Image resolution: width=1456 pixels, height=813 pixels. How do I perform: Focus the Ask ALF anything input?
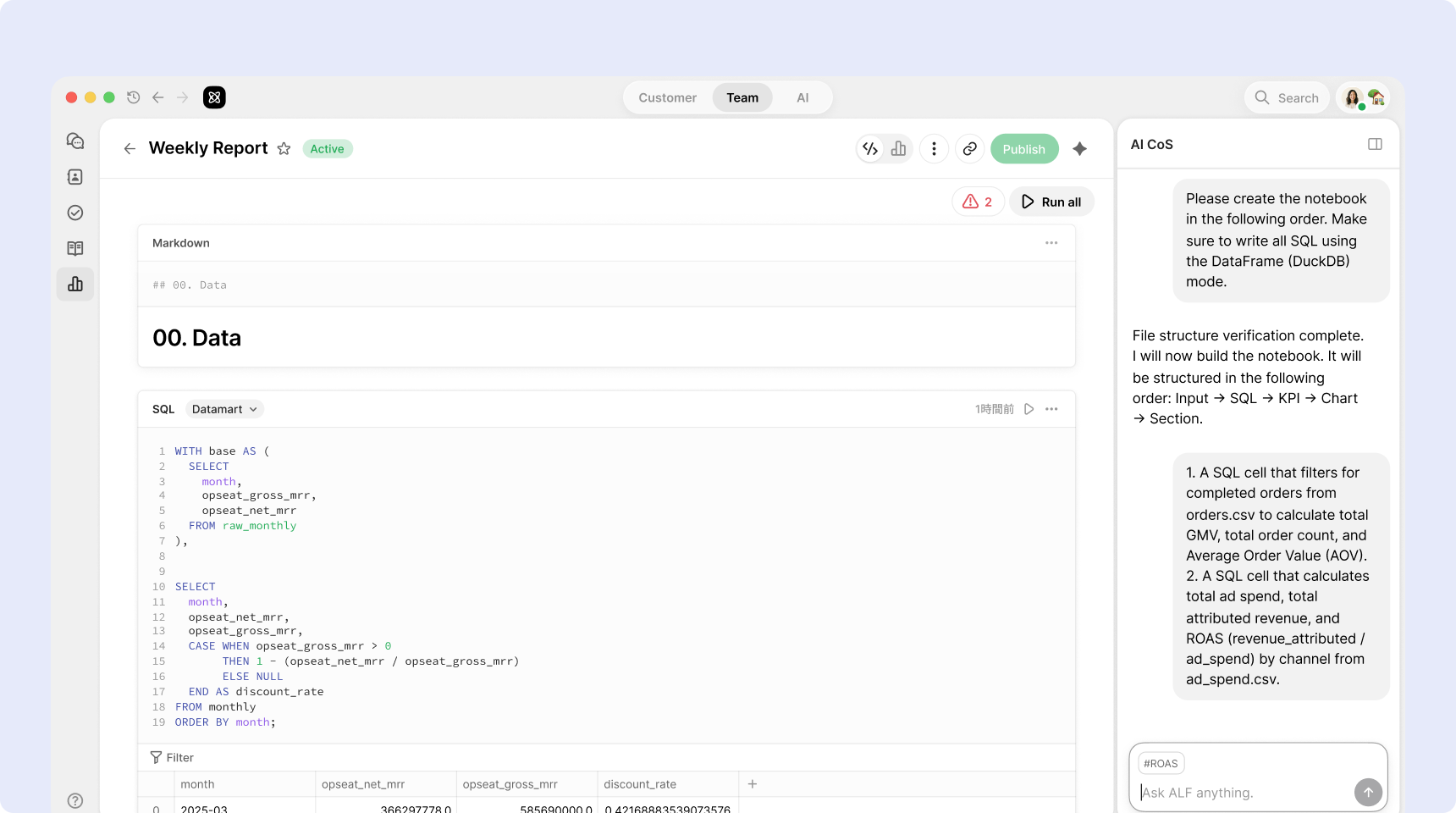pyautogui.click(x=1244, y=793)
